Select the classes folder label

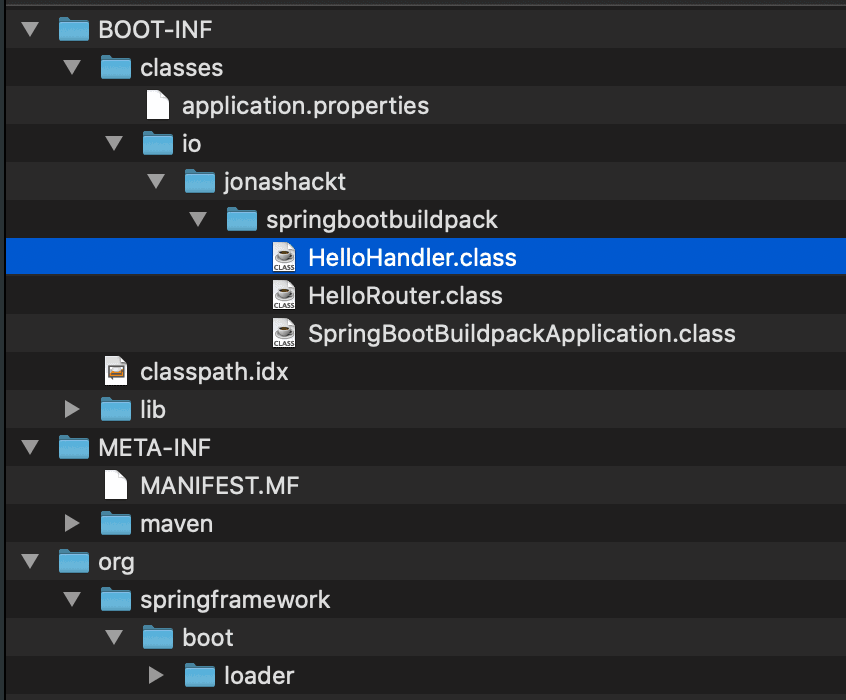[181, 68]
